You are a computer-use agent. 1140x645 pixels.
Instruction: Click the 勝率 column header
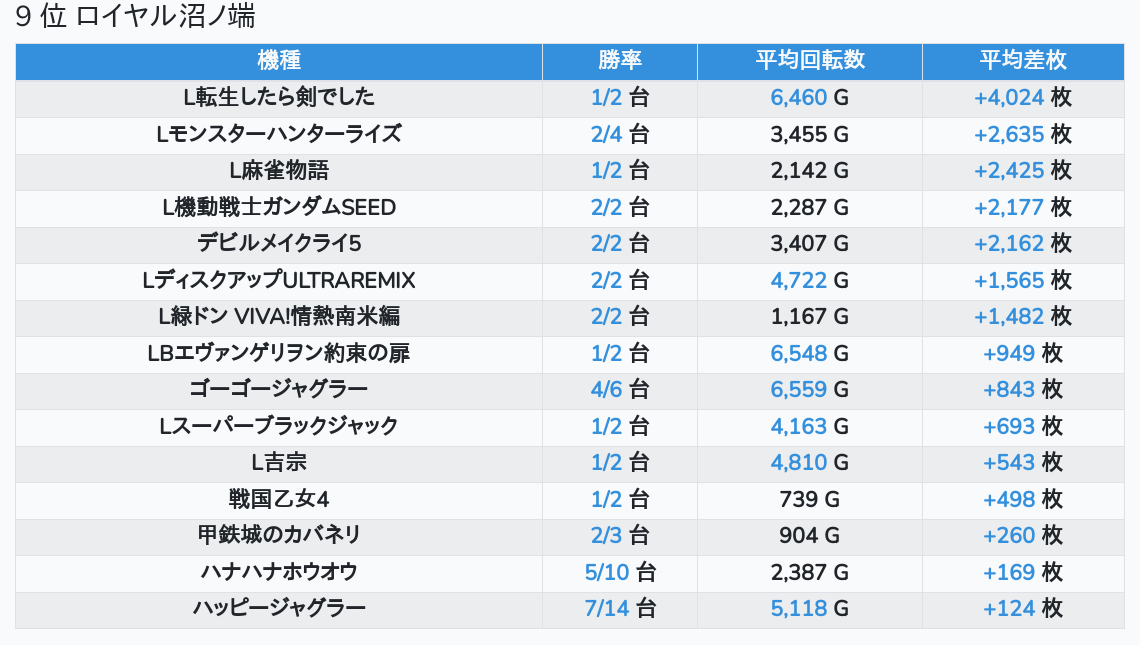[620, 60]
